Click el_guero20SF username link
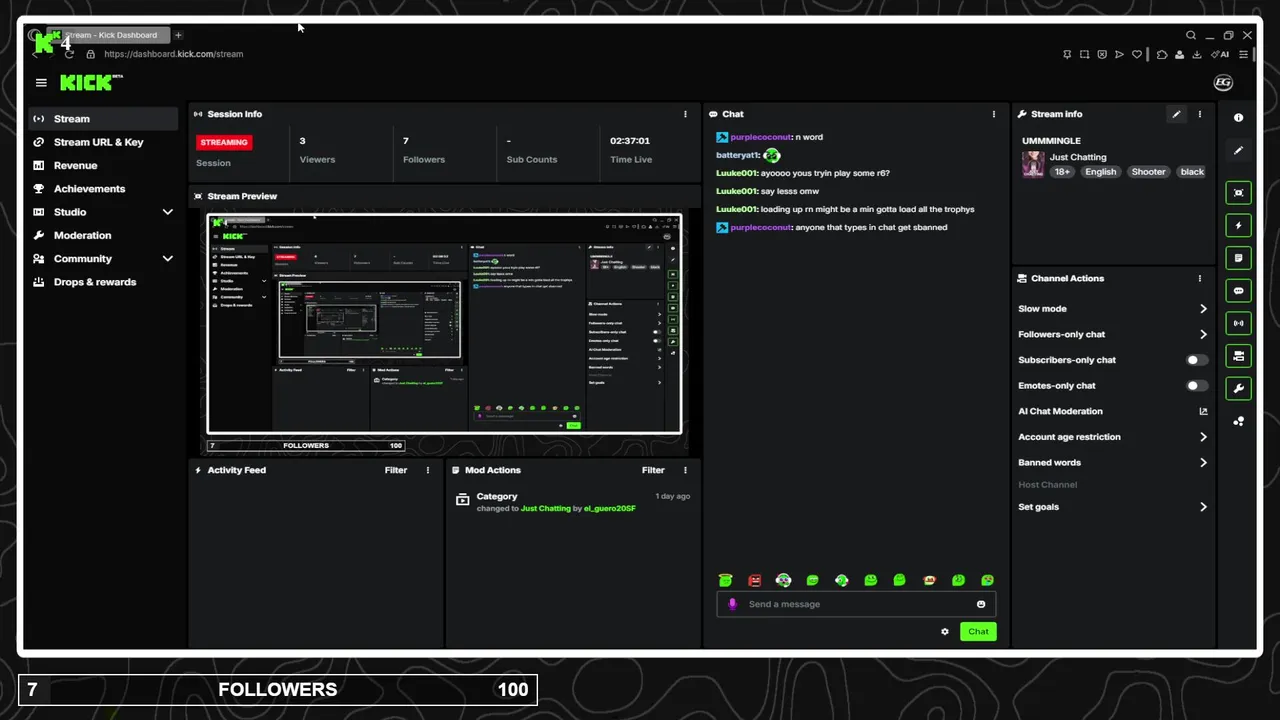Image resolution: width=1280 pixels, height=720 pixels. click(x=610, y=509)
